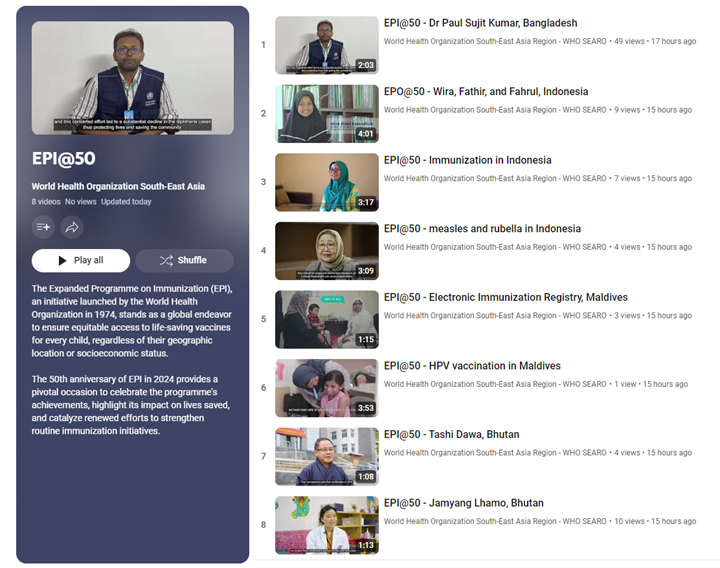
Task: Click the Immunization in Indonesia video title
Action: click(467, 160)
